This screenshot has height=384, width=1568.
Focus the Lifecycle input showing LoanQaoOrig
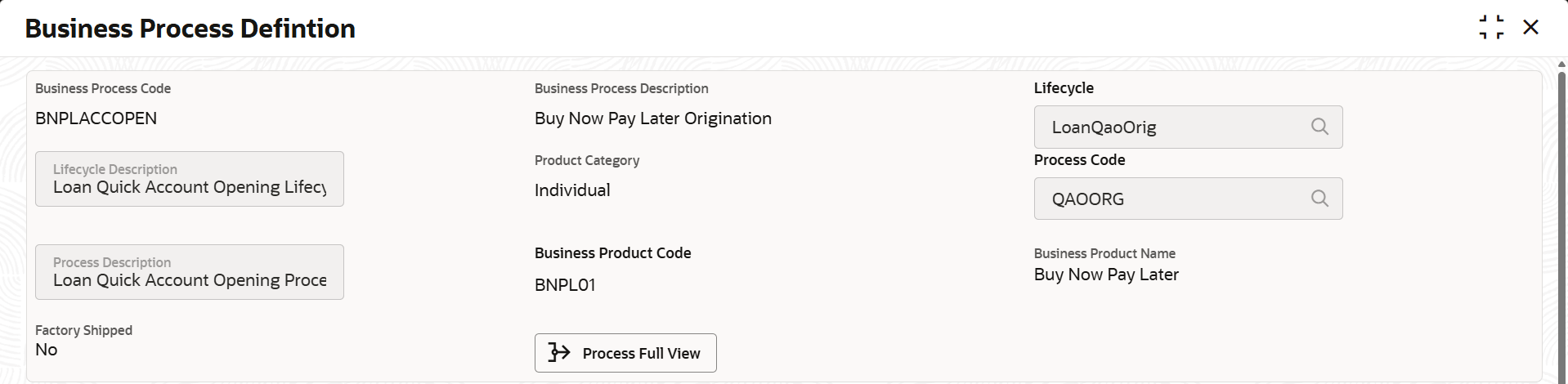click(1169, 127)
